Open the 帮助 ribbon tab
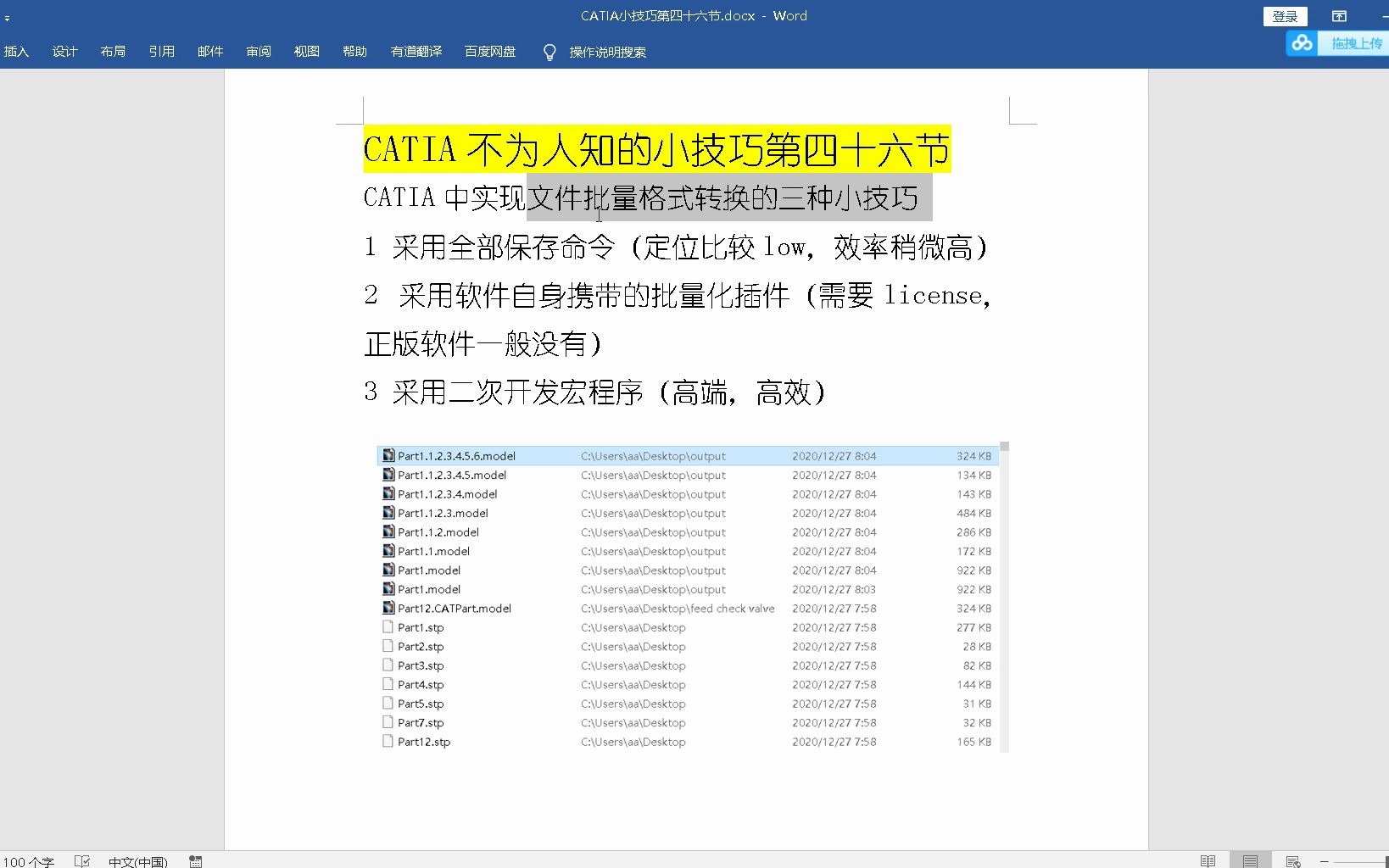 (354, 52)
